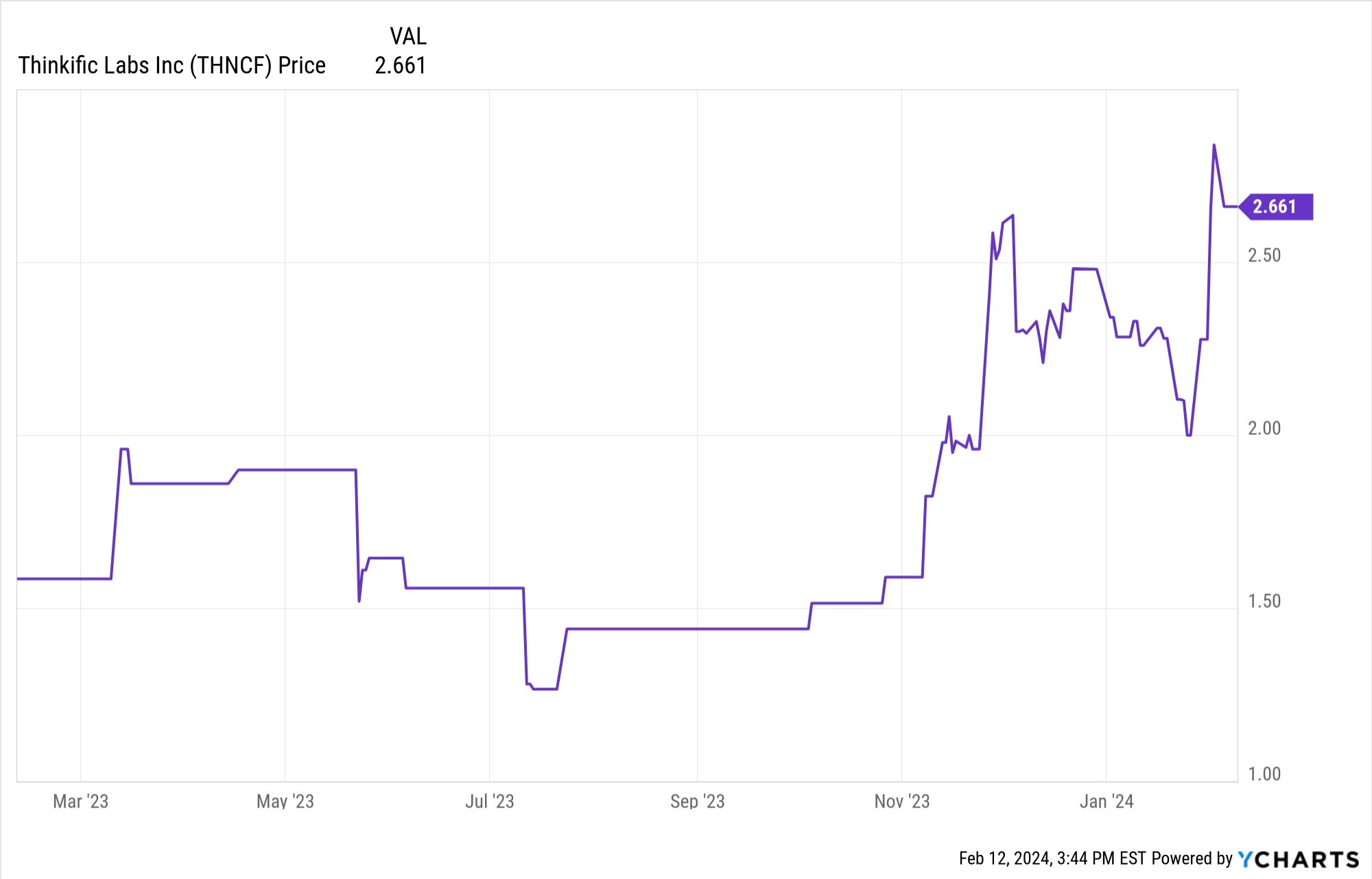Click the 1.50 y-axis label

pos(1264,601)
